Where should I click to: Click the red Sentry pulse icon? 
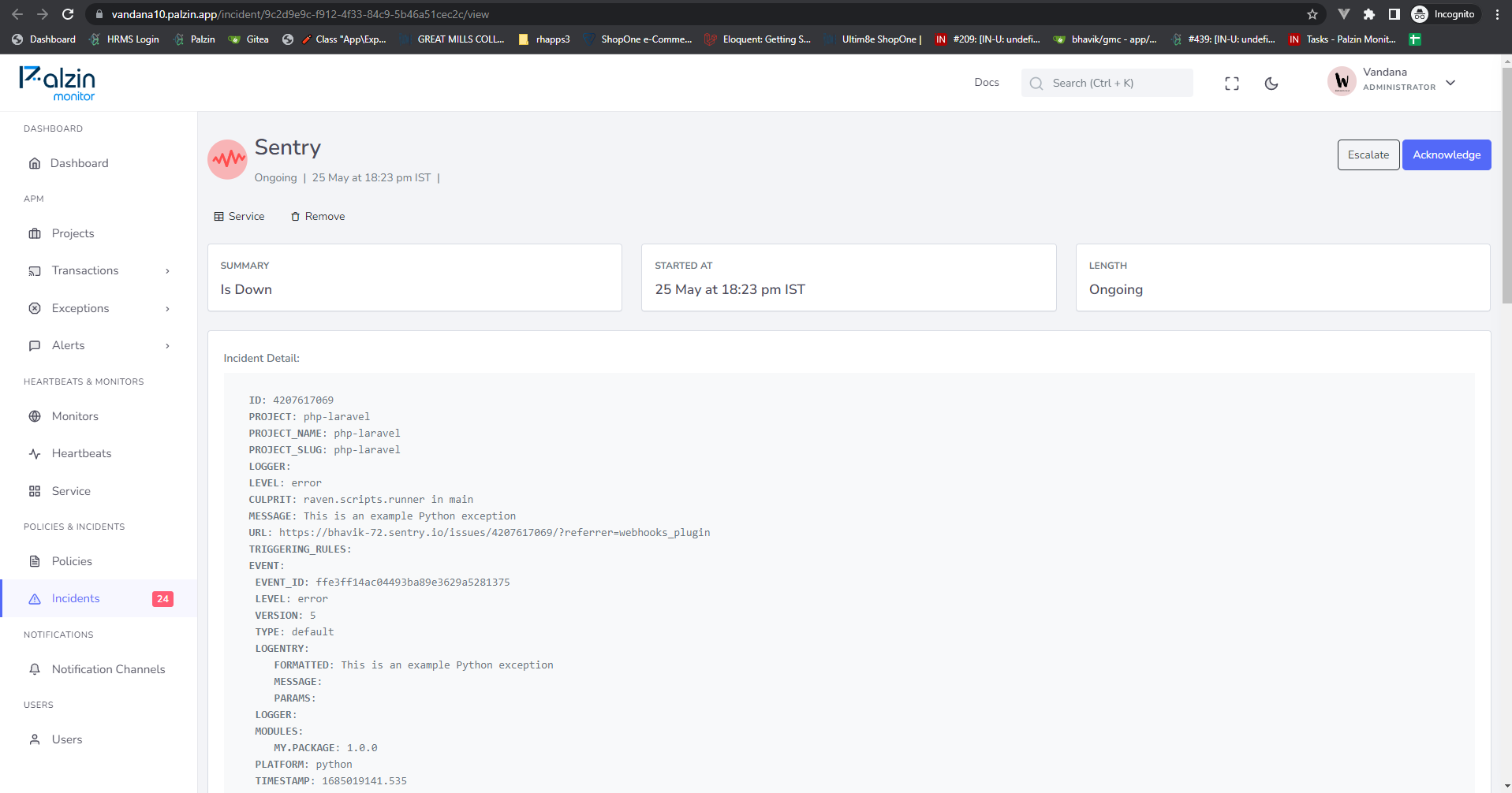227,160
